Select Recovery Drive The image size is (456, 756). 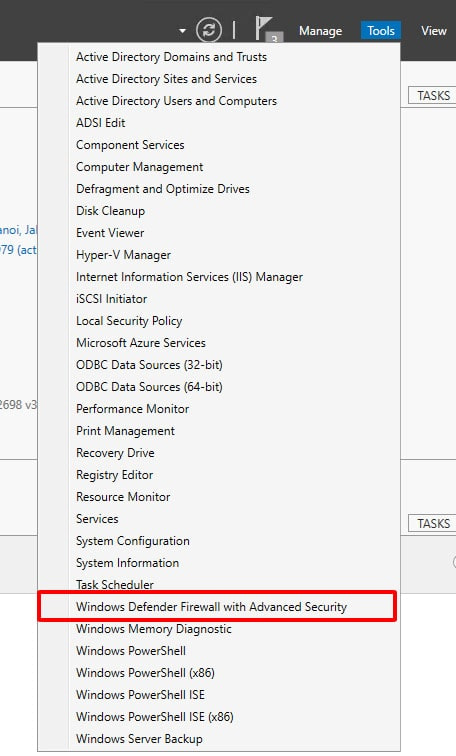pyautogui.click(x=219, y=453)
